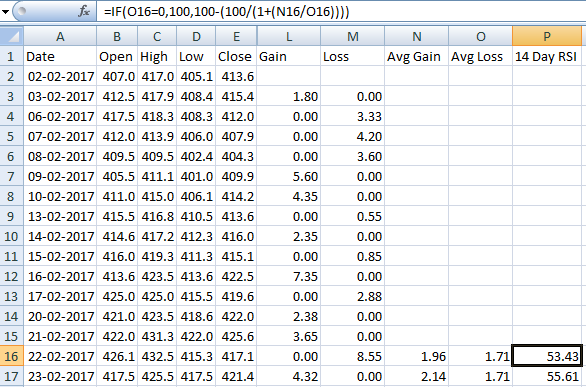
Task: Select column L header
Action: coord(289,36)
